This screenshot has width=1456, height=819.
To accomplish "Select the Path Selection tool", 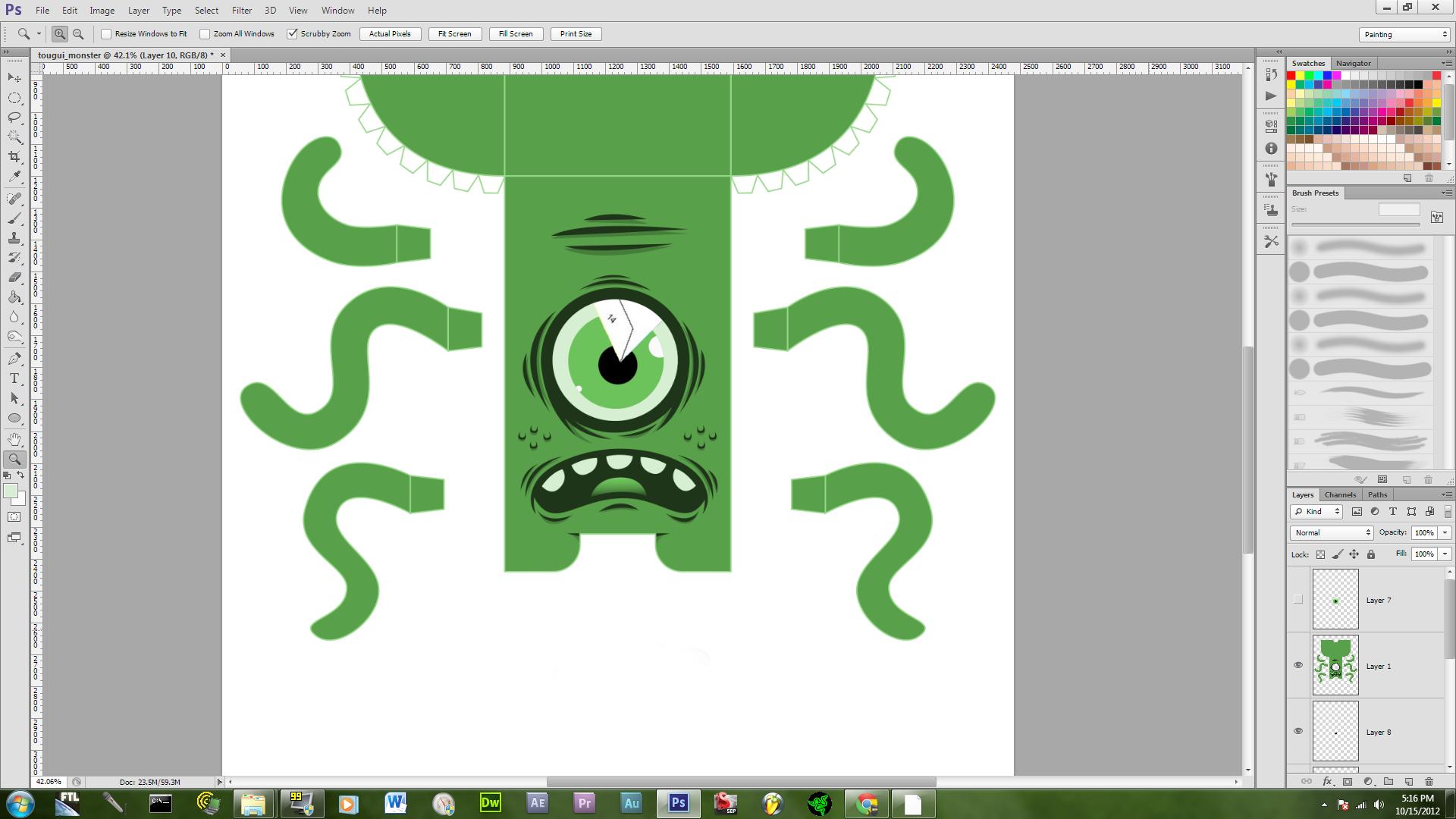I will pyautogui.click(x=14, y=398).
